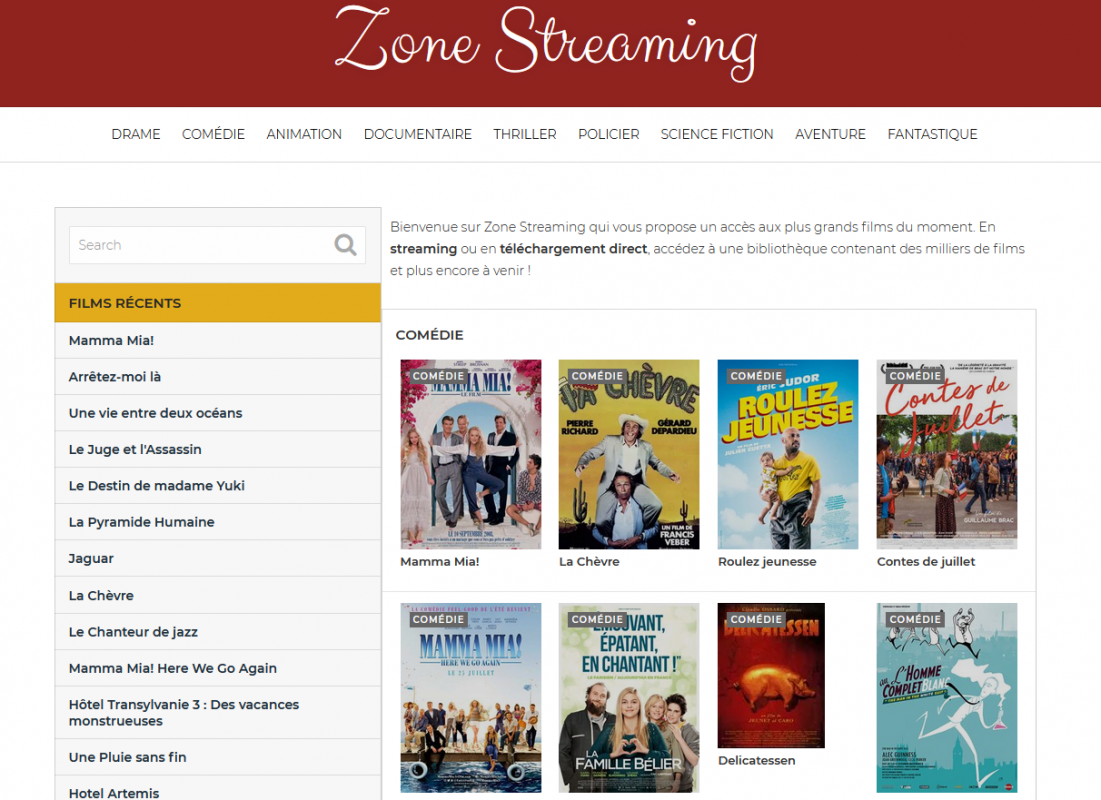Open the Comédie genre menu
Viewport: 1101px width, 800px height.
coord(213,134)
